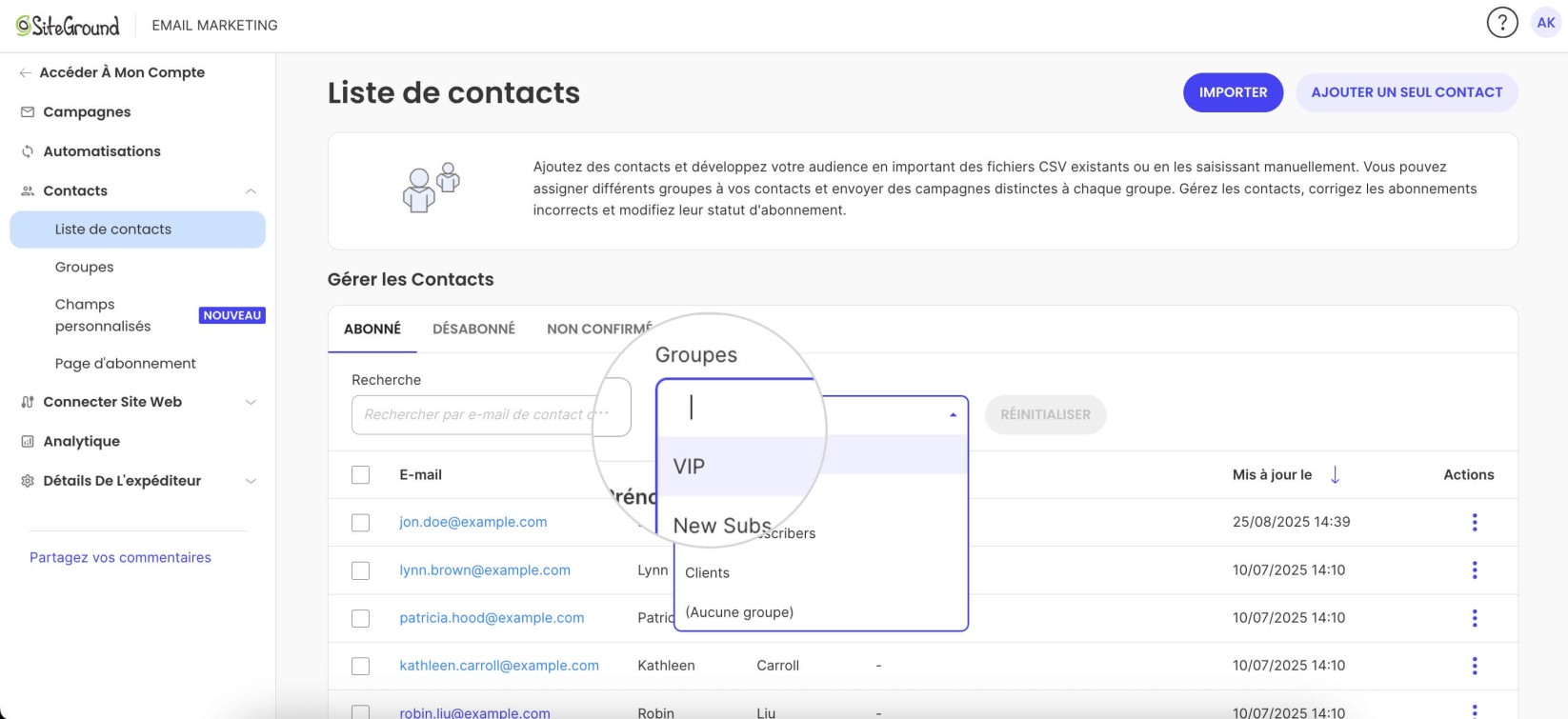Open actions menu for jon.doe@example.com
This screenshot has height=719, width=1568.
[1475, 522]
